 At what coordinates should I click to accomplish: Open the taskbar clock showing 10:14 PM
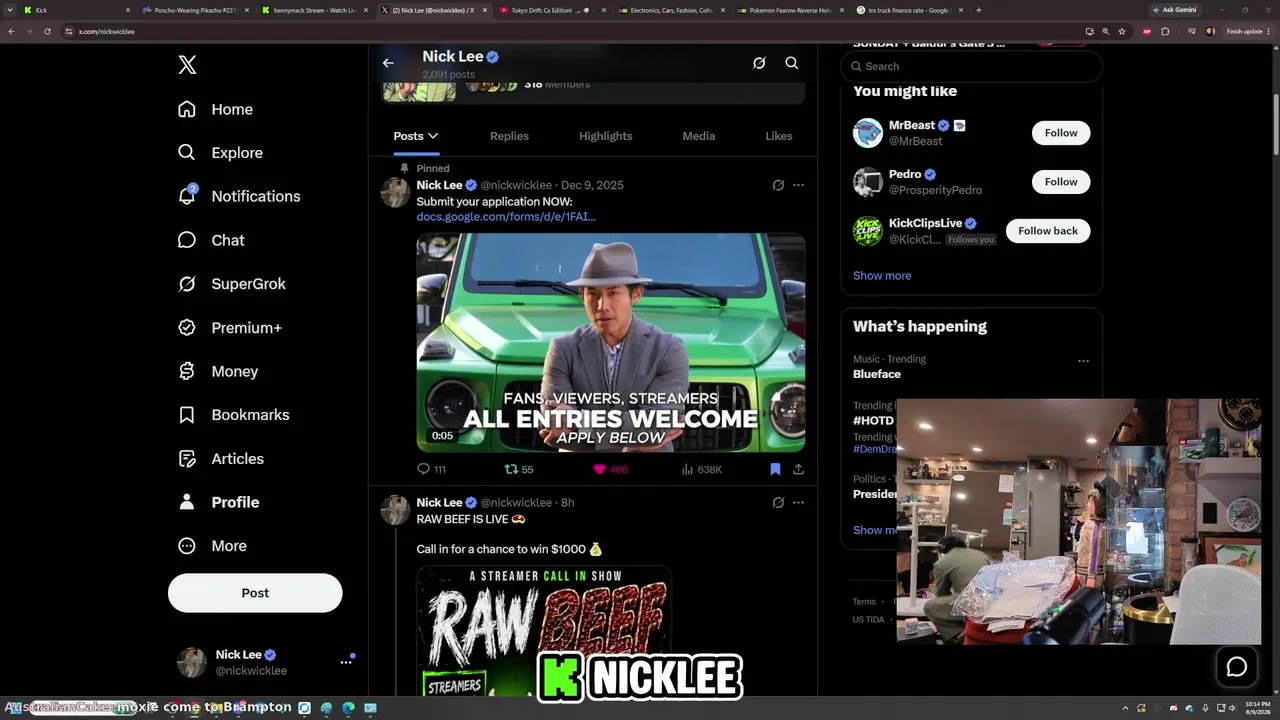(x=1259, y=708)
